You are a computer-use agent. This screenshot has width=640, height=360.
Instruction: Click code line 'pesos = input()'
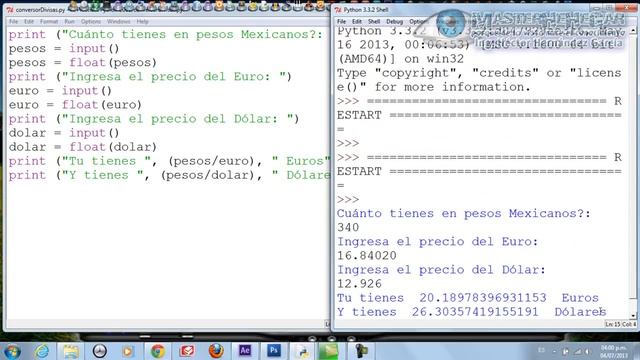pos(64,49)
